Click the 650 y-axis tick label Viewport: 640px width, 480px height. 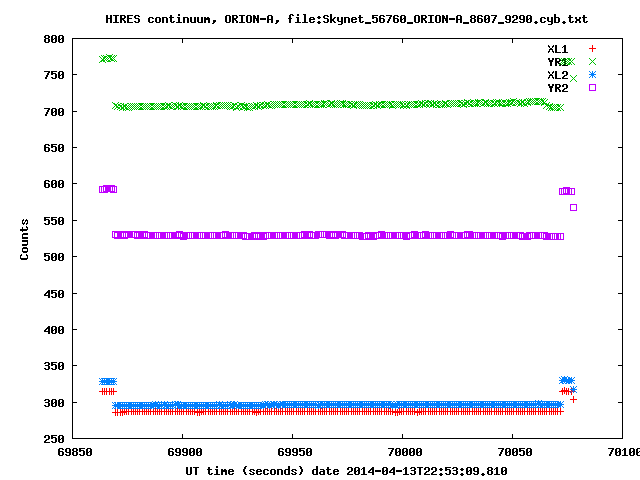[x=54, y=148]
